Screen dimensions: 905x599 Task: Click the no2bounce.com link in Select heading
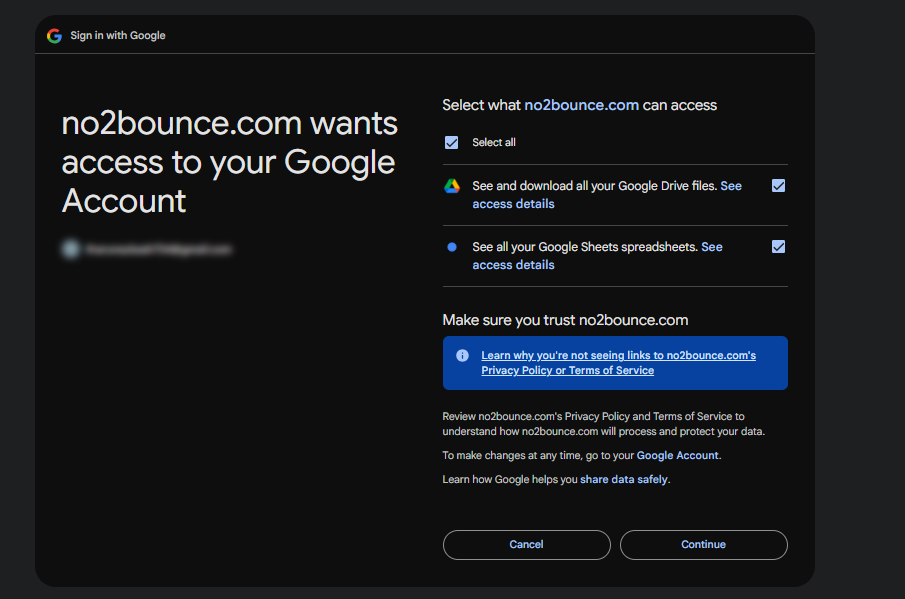coord(581,105)
